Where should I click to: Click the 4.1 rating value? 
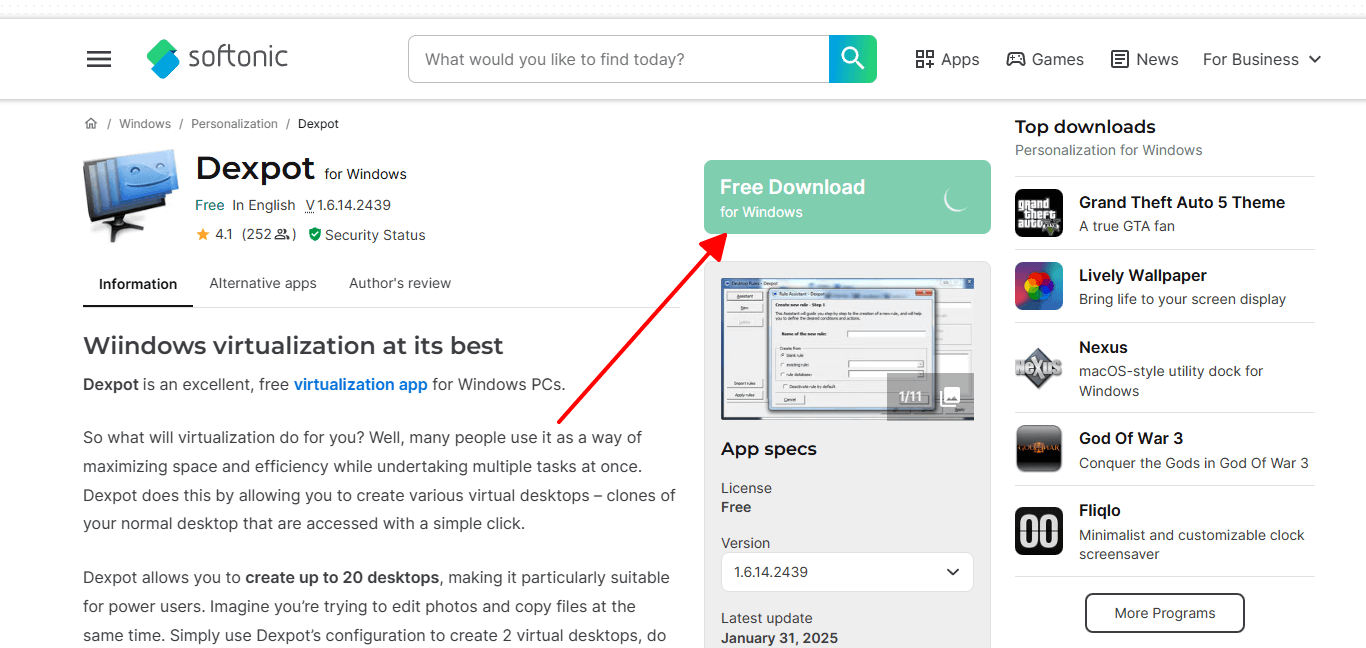[x=224, y=235]
